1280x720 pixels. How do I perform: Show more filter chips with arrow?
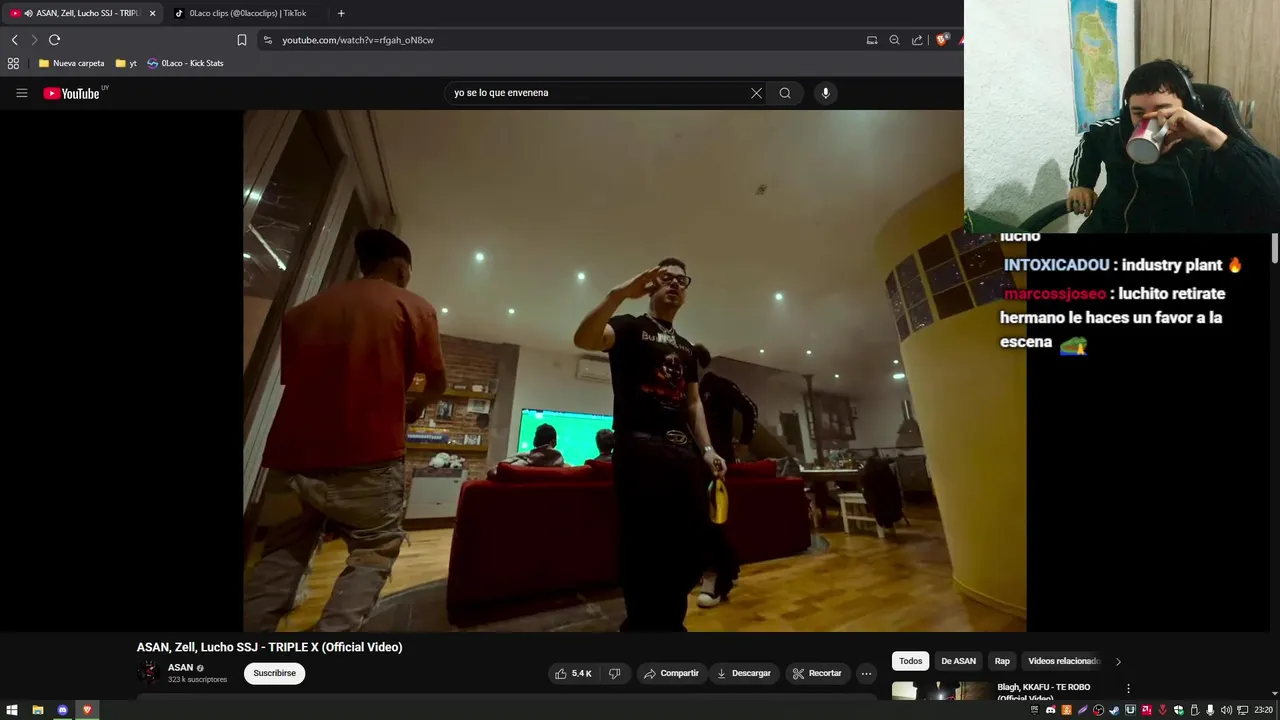pos(1118,661)
